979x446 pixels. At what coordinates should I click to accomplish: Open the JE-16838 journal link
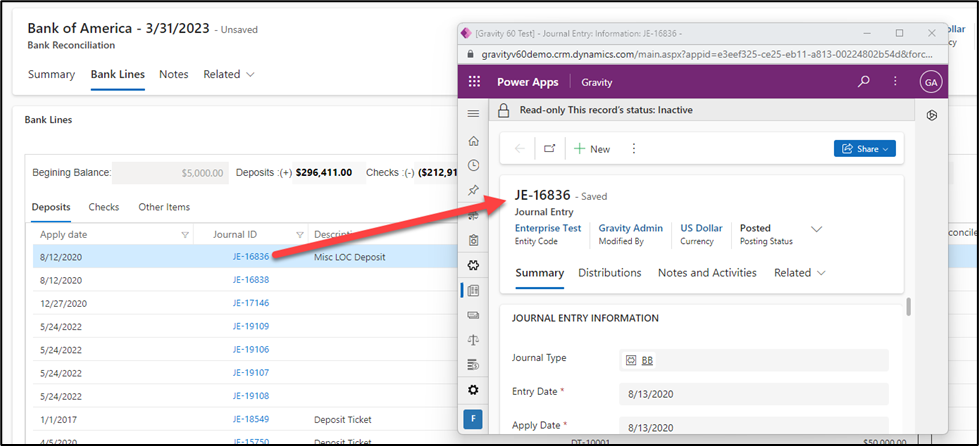[x=251, y=280]
